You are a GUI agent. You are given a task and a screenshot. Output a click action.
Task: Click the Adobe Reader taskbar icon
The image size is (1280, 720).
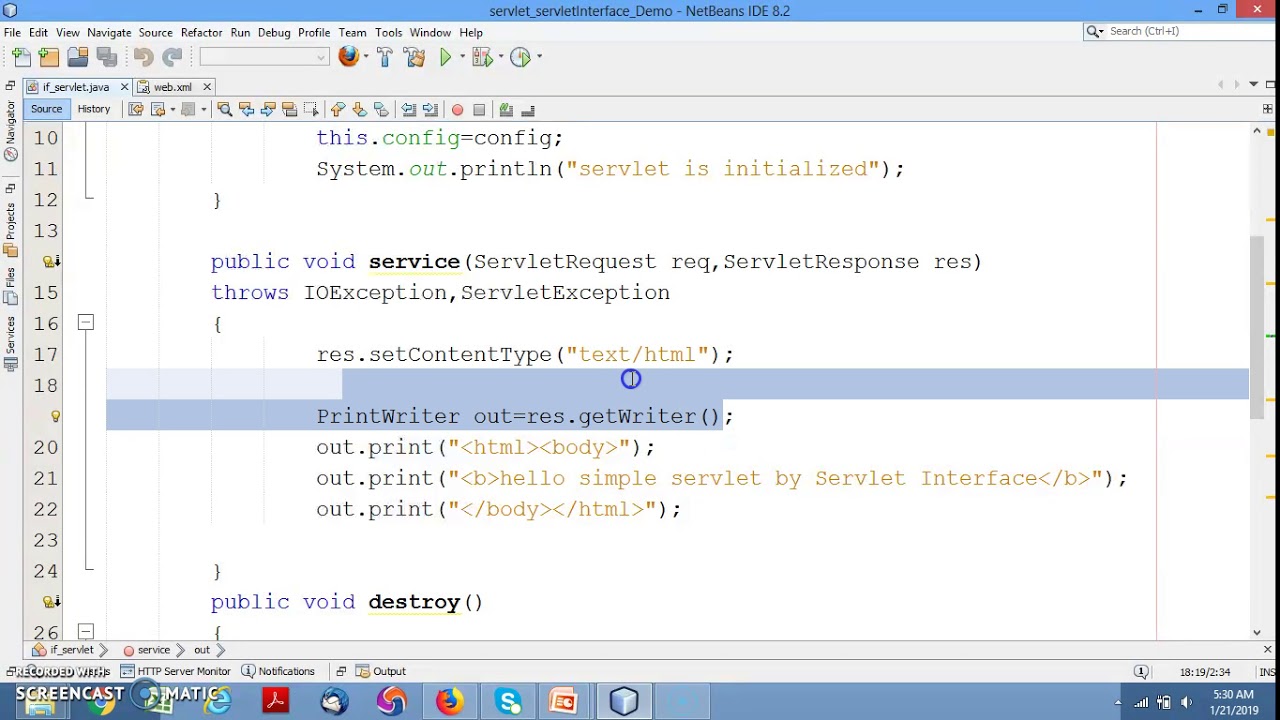coord(275,701)
